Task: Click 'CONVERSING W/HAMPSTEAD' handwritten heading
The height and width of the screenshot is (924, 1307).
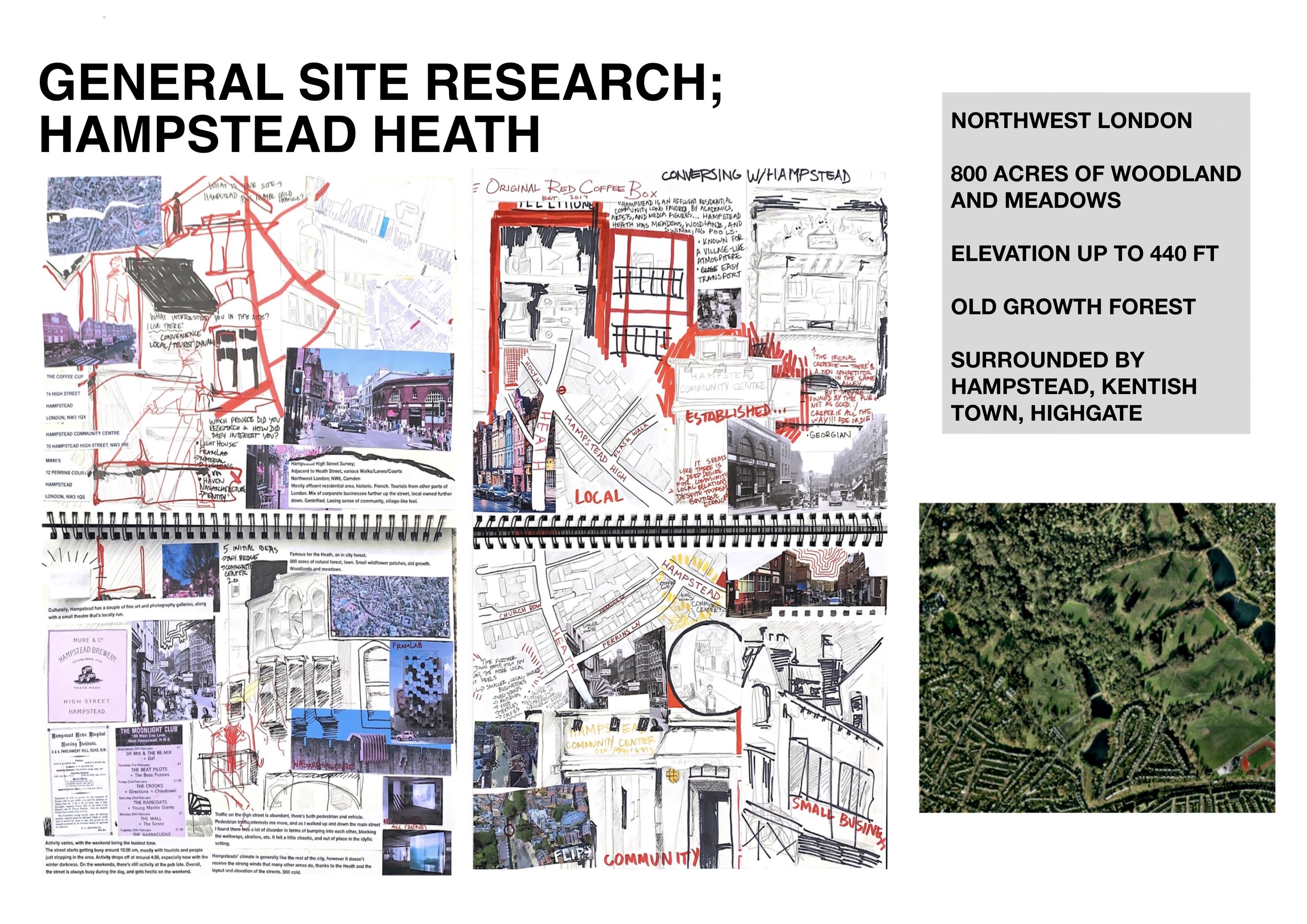Action: [756, 175]
